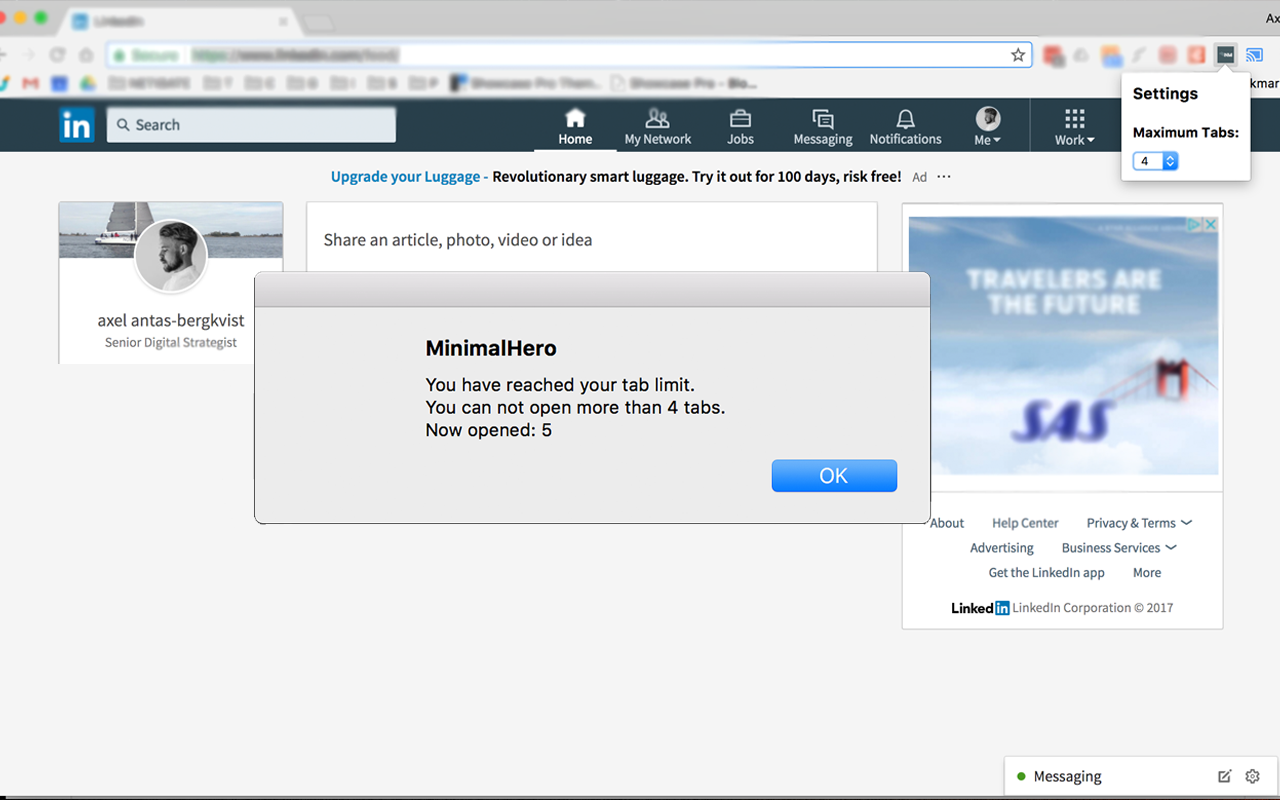Click the profile avatar photo
Image resolution: width=1280 pixels, height=800 pixels.
pos(171,256)
